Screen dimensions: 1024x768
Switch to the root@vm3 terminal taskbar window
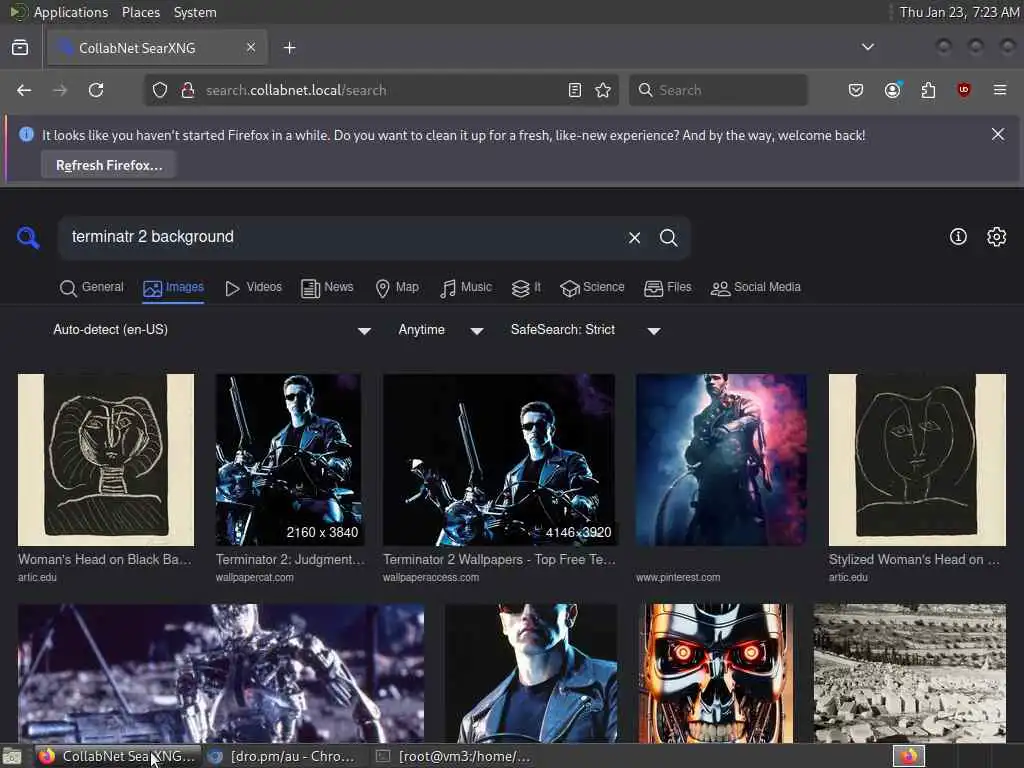click(x=457, y=756)
